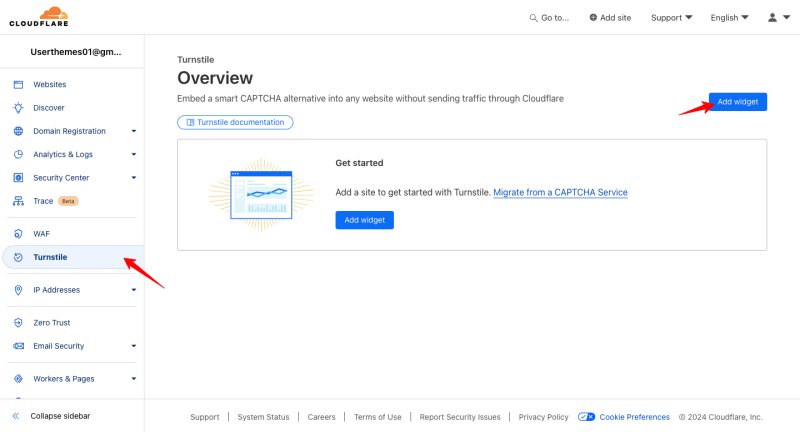
Task: Click the Email Security envelope icon
Action: [18, 346]
